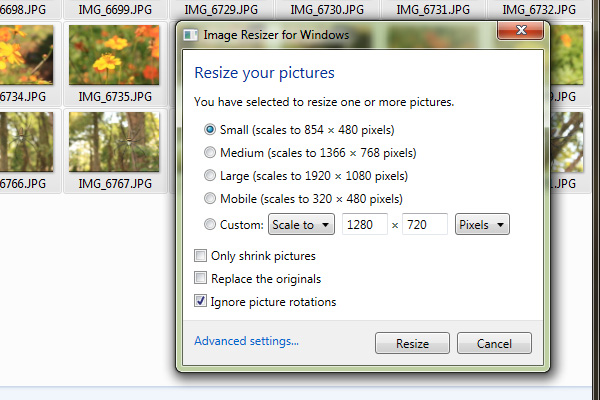Enable Only shrink pictures checkbox

[x=200, y=255]
